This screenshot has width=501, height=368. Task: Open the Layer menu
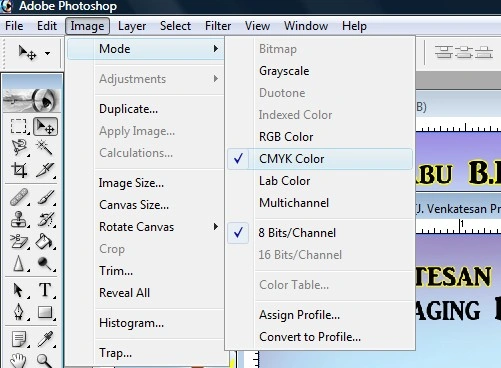pos(132,26)
